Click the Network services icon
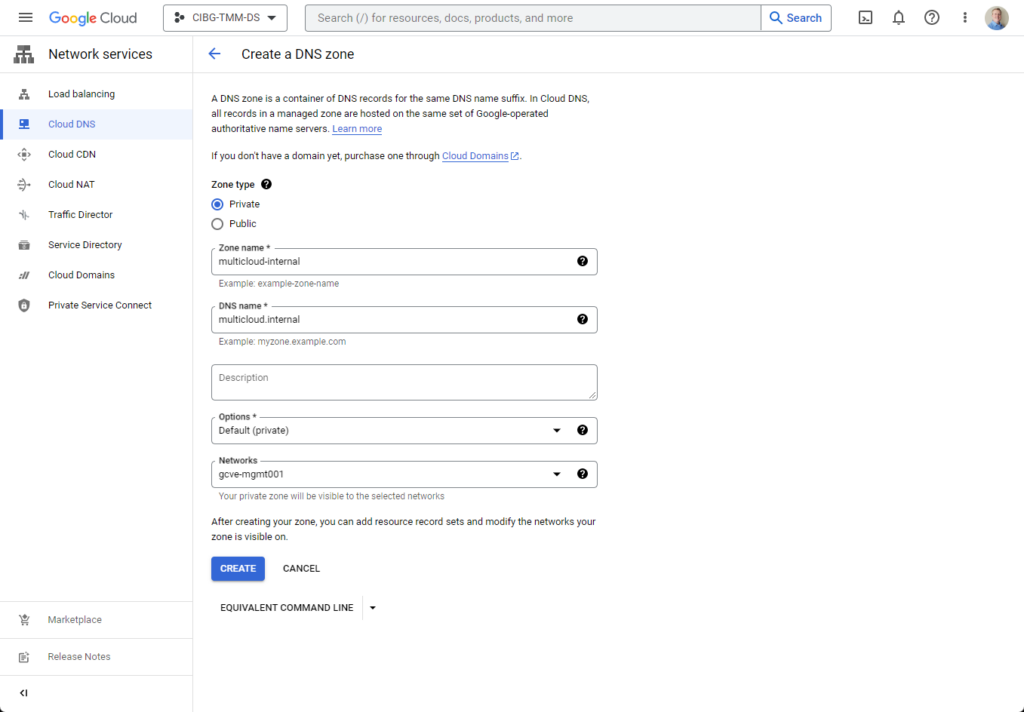Viewport: 1024px width, 712px height. point(24,54)
